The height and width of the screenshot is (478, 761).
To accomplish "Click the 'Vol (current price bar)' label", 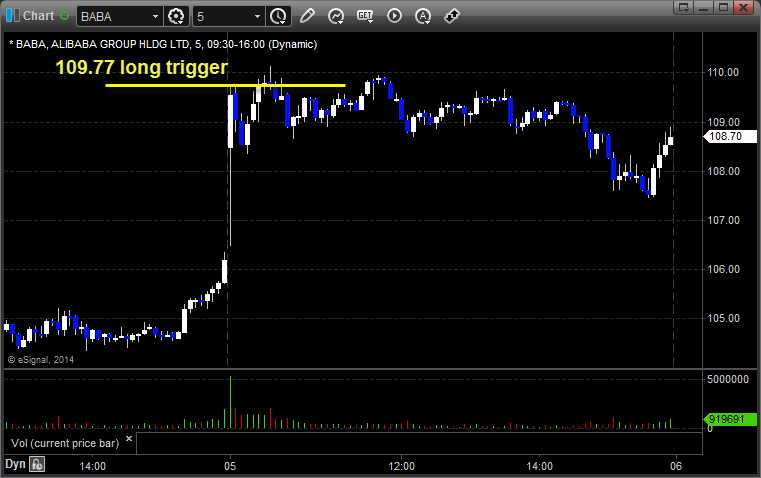I will point(65,443).
